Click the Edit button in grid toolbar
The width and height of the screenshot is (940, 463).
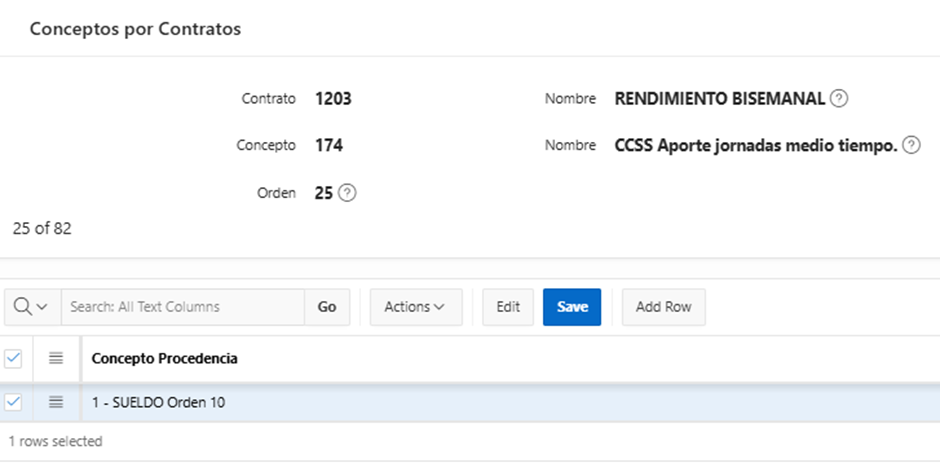click(508, 307)
